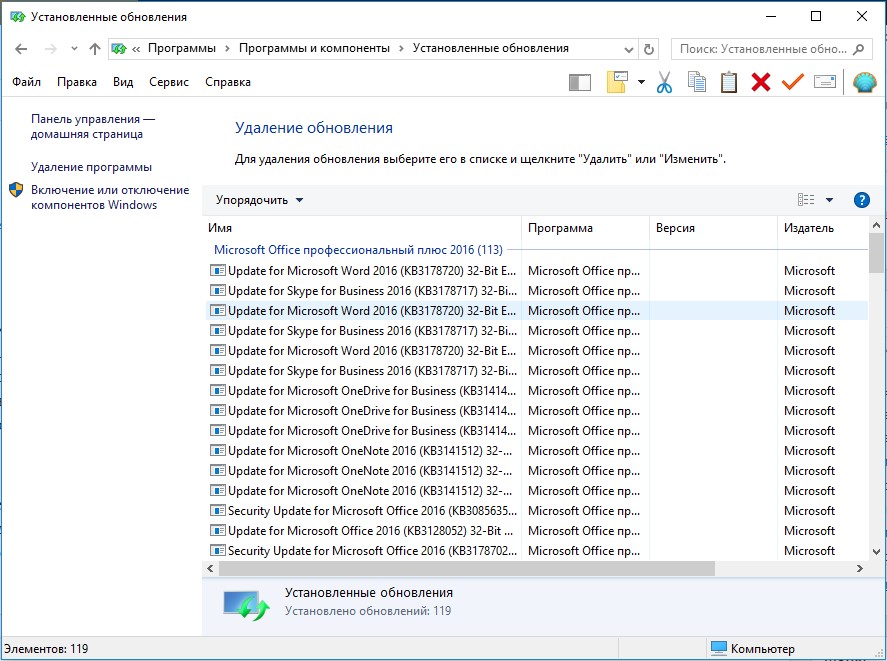Click the vertical scrollbar down arrow
This screenshot has height=661, width=887.
pyautogui.click(x=876, y=551)
